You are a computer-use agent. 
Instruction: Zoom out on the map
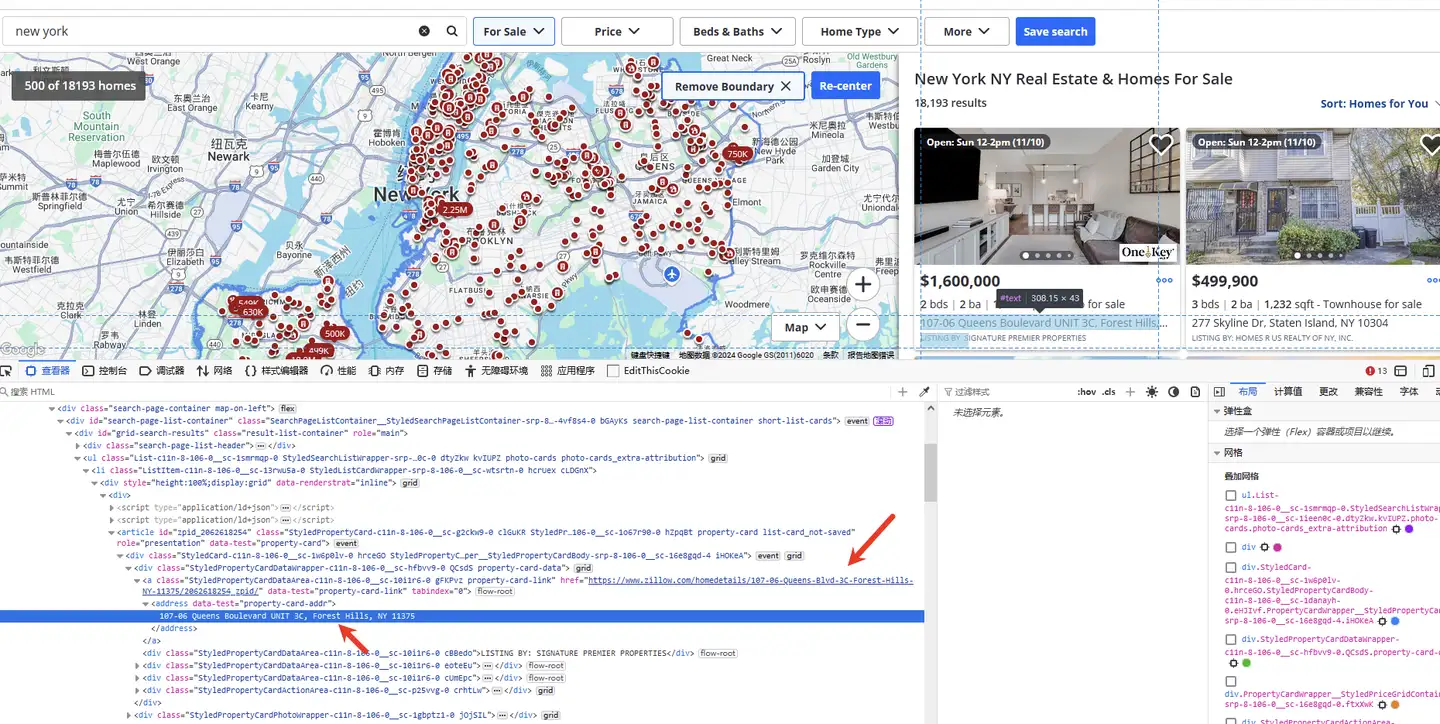click(863, 323)
